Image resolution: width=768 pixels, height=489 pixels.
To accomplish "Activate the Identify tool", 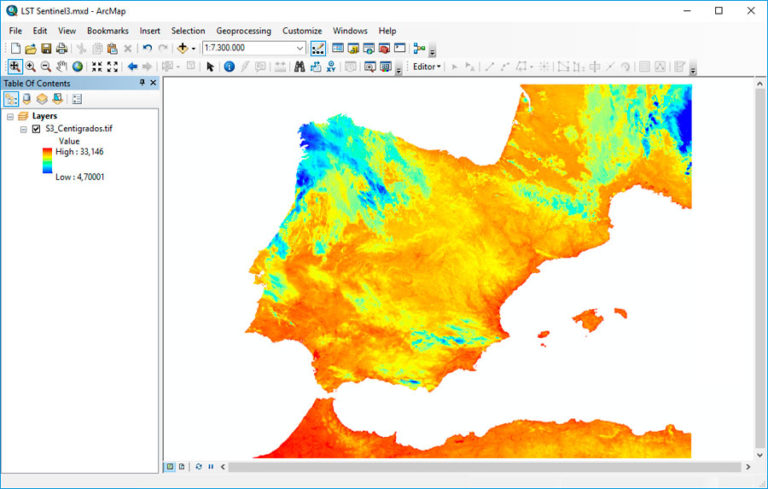I will (x=229, y=67).
